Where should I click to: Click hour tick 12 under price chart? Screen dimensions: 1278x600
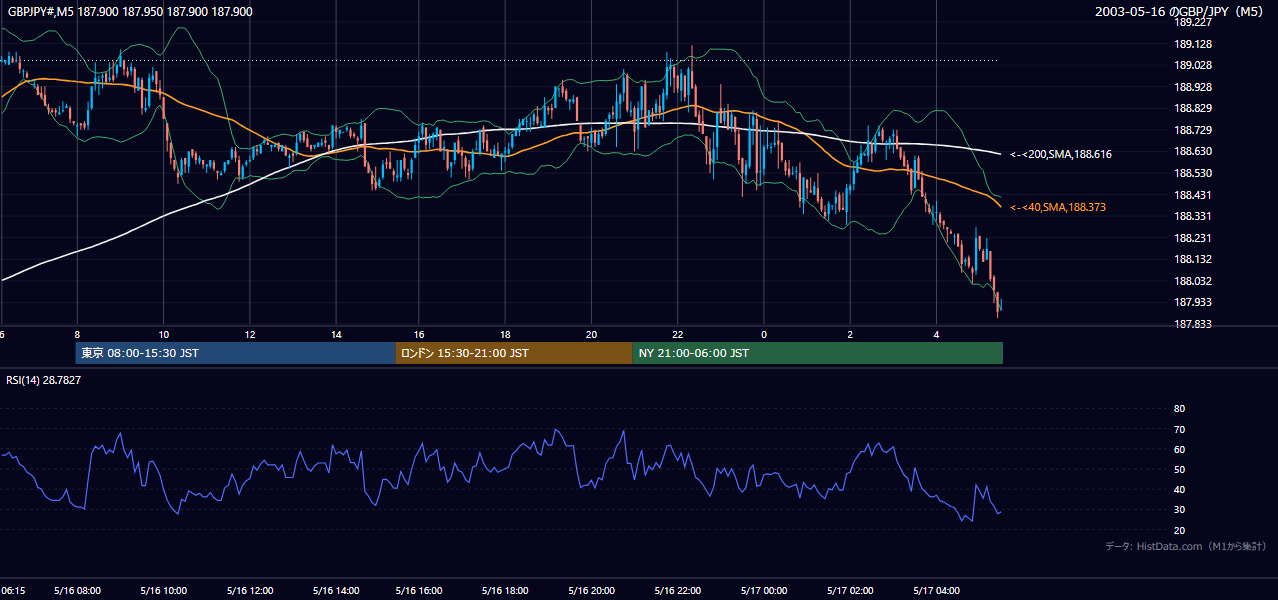click(x=249, y=334)
